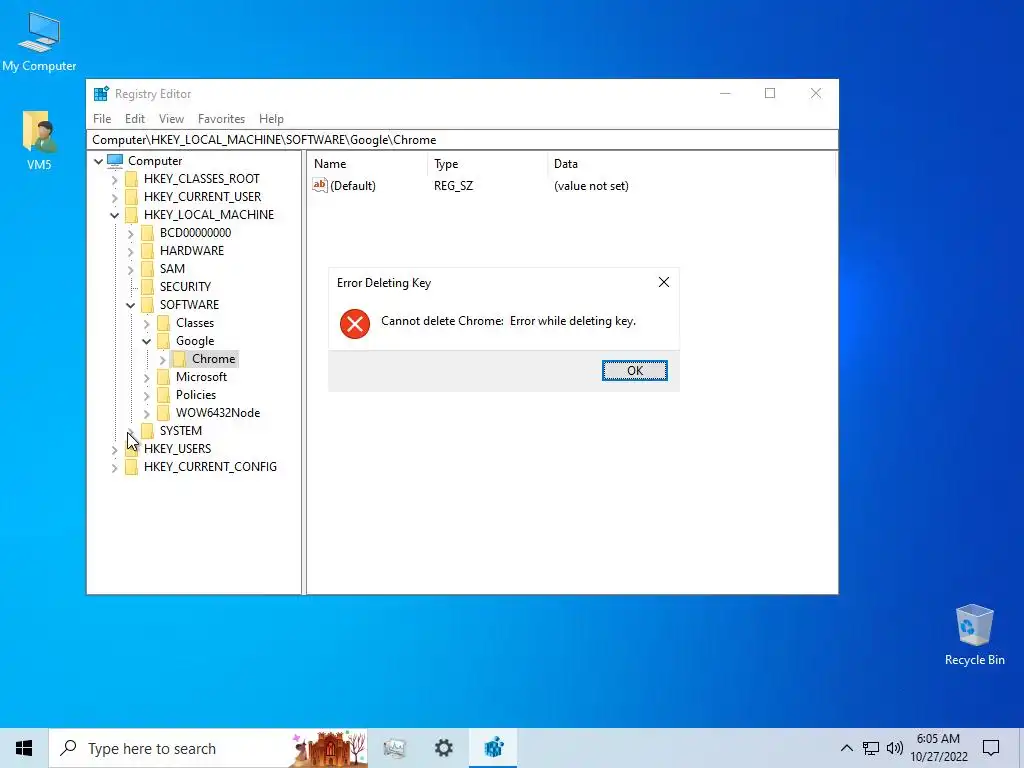This screenshot has height=768, width=1024.
Task: Select the (Default) value icon
Action: (319, 185)
